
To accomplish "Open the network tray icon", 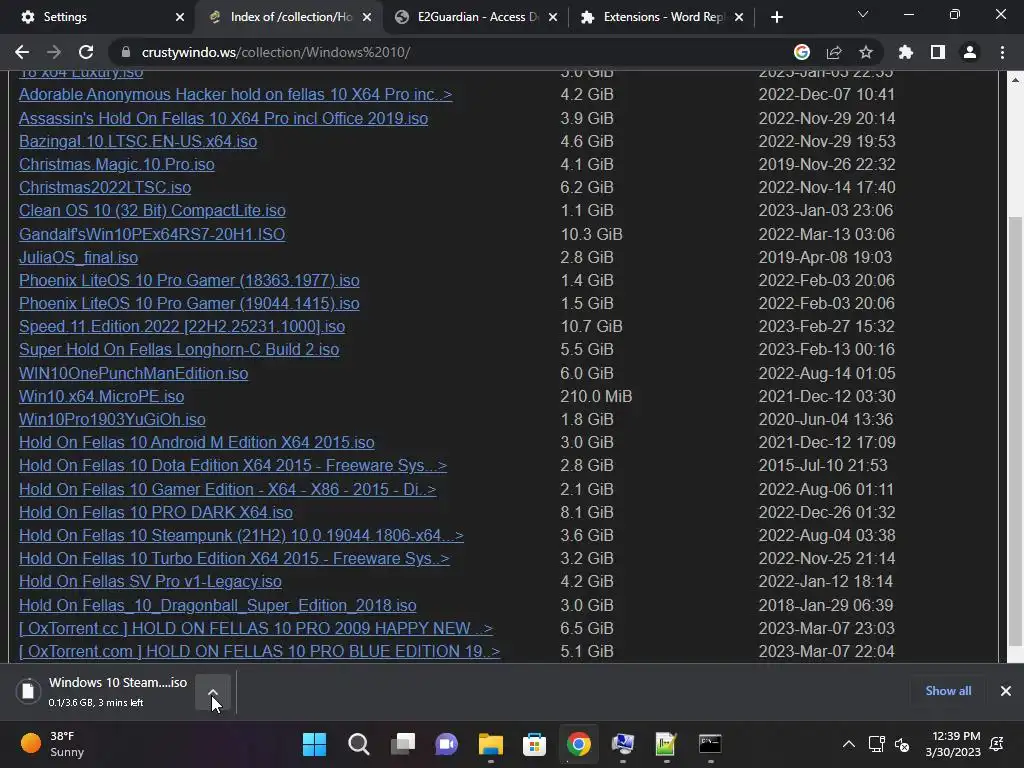I will [x=876, y=744].
